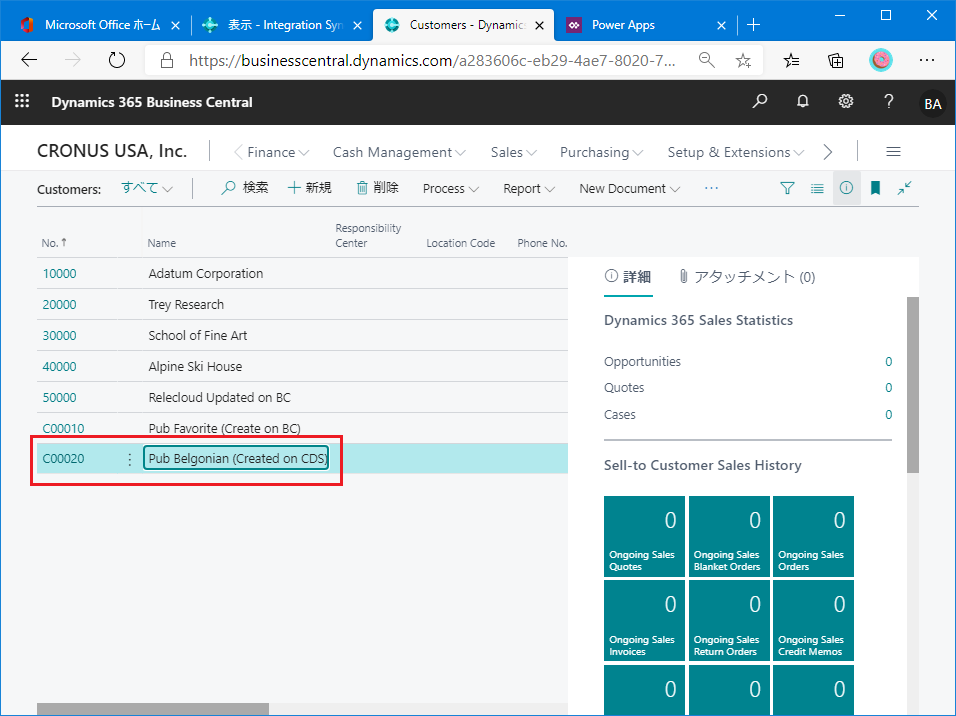956x716 pixels.
Task: Open customer number C00010
Action: click(x=63, y=429)
